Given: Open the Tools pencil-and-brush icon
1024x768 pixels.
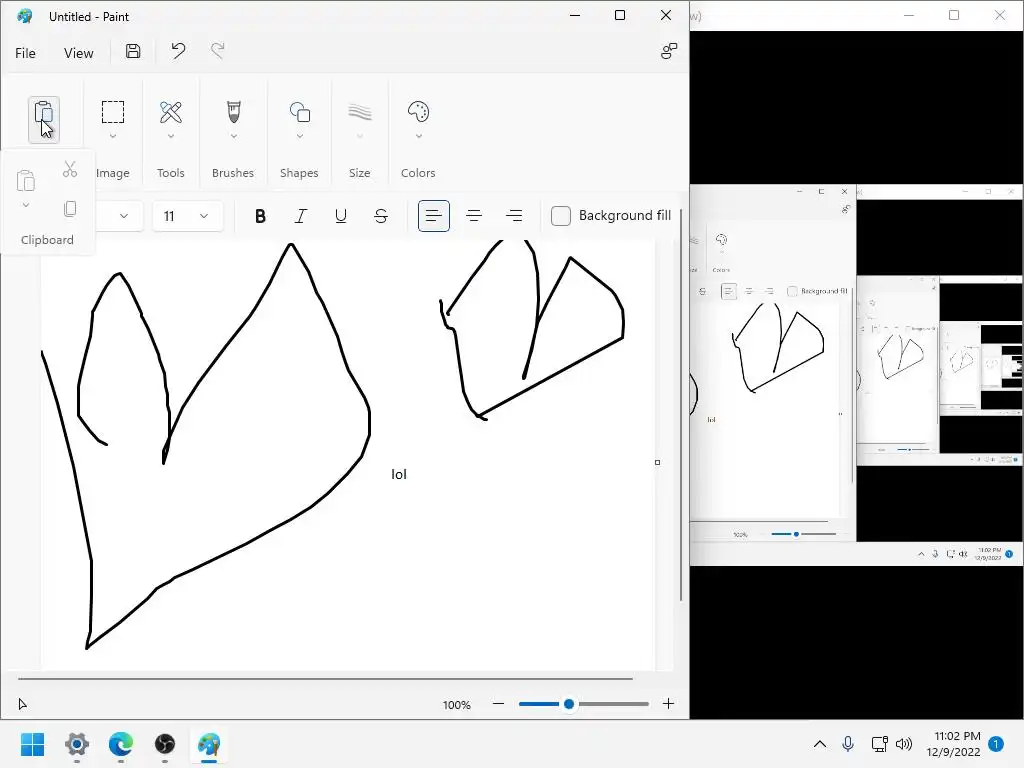Looking at the screenshot, I should pyautogui.click(x=170, y=112).
